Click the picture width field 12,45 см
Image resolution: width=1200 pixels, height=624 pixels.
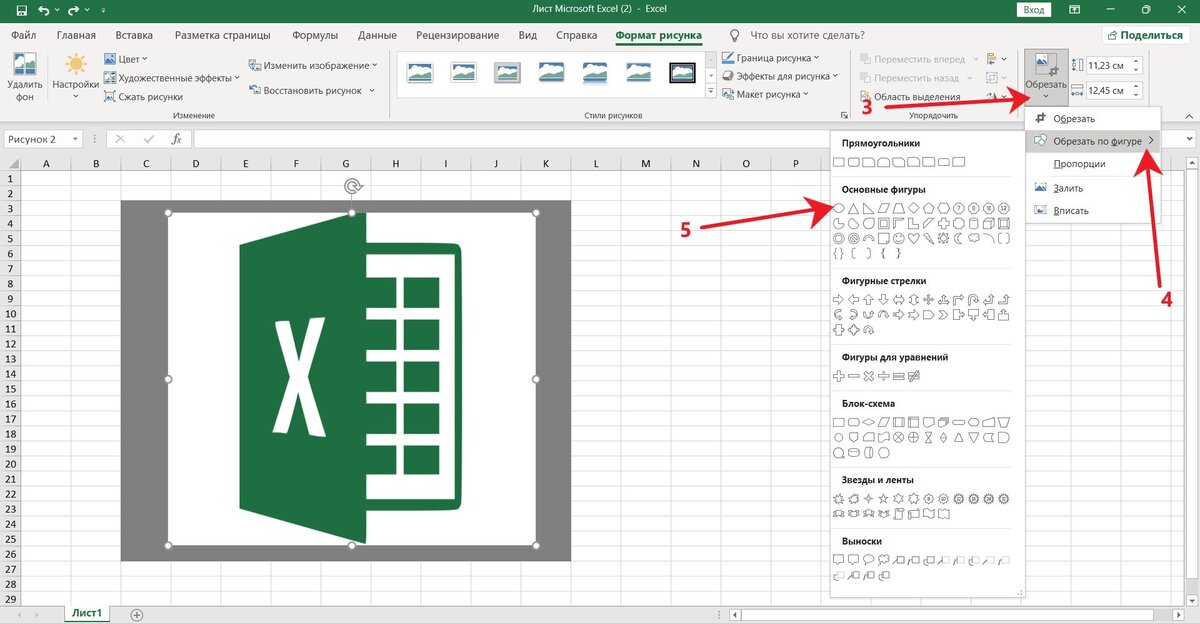point(1107,91)
